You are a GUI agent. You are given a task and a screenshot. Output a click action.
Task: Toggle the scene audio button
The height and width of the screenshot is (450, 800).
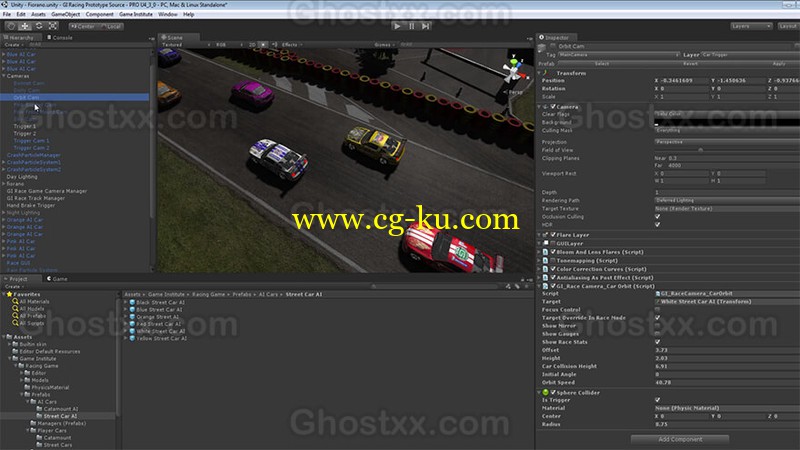pyautogui.click(x=274, y=45)
